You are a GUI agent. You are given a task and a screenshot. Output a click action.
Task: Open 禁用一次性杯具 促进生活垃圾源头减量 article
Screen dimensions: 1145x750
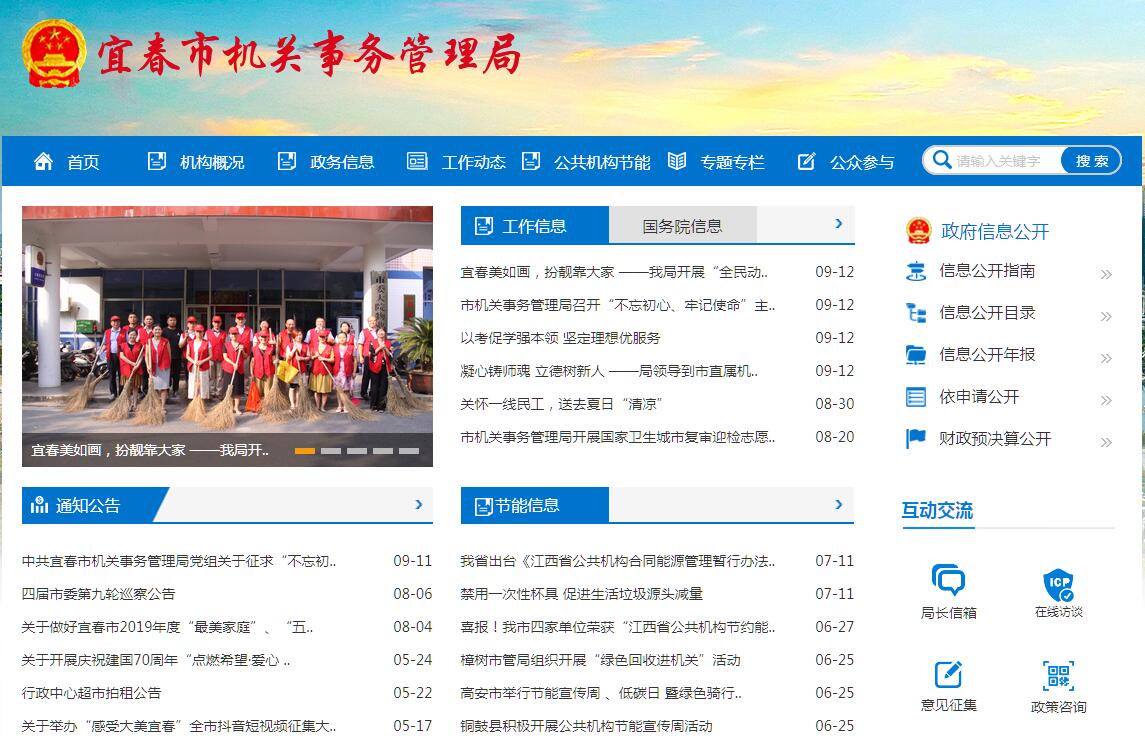[x=581, y=594]
